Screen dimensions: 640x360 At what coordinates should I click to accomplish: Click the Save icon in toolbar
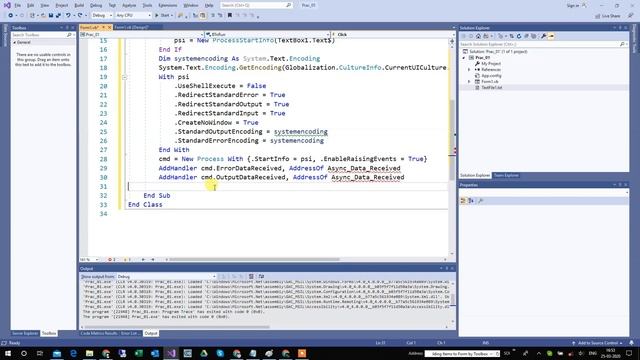click(x=51, y=15)
